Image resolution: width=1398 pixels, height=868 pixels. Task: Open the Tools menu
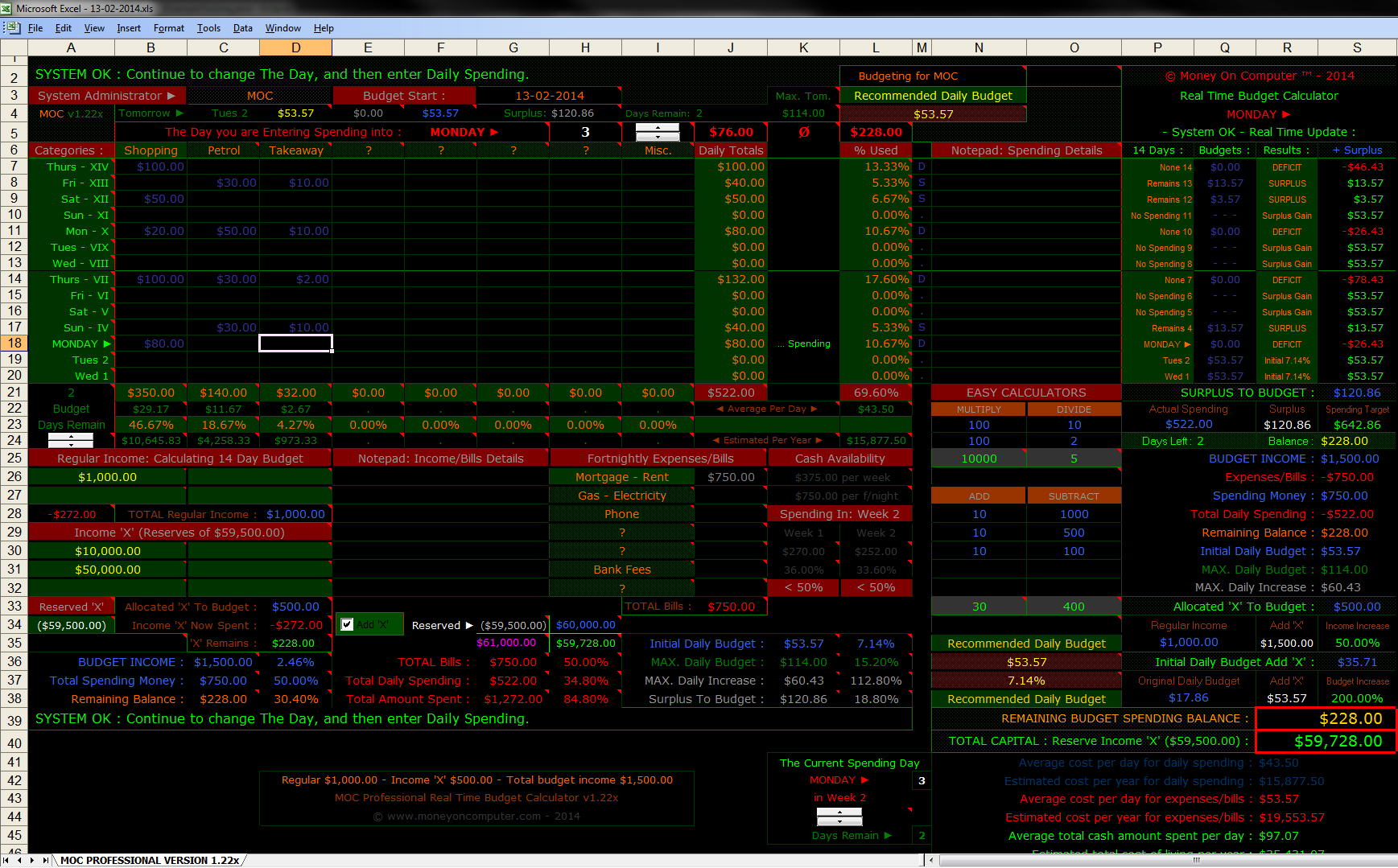[208, 27]
